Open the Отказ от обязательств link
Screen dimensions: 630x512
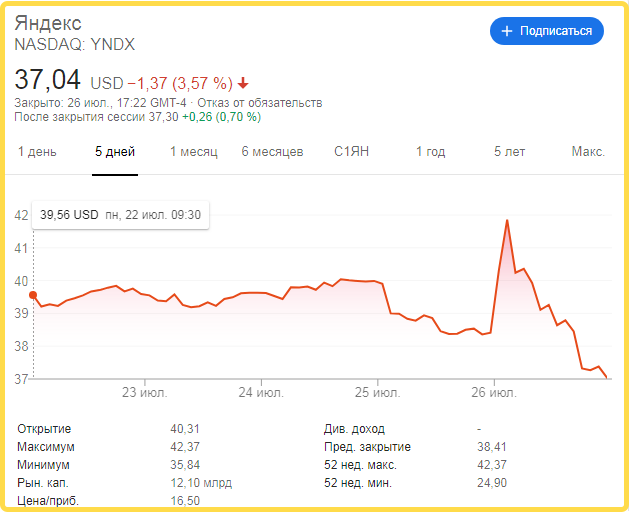point(260,103)
